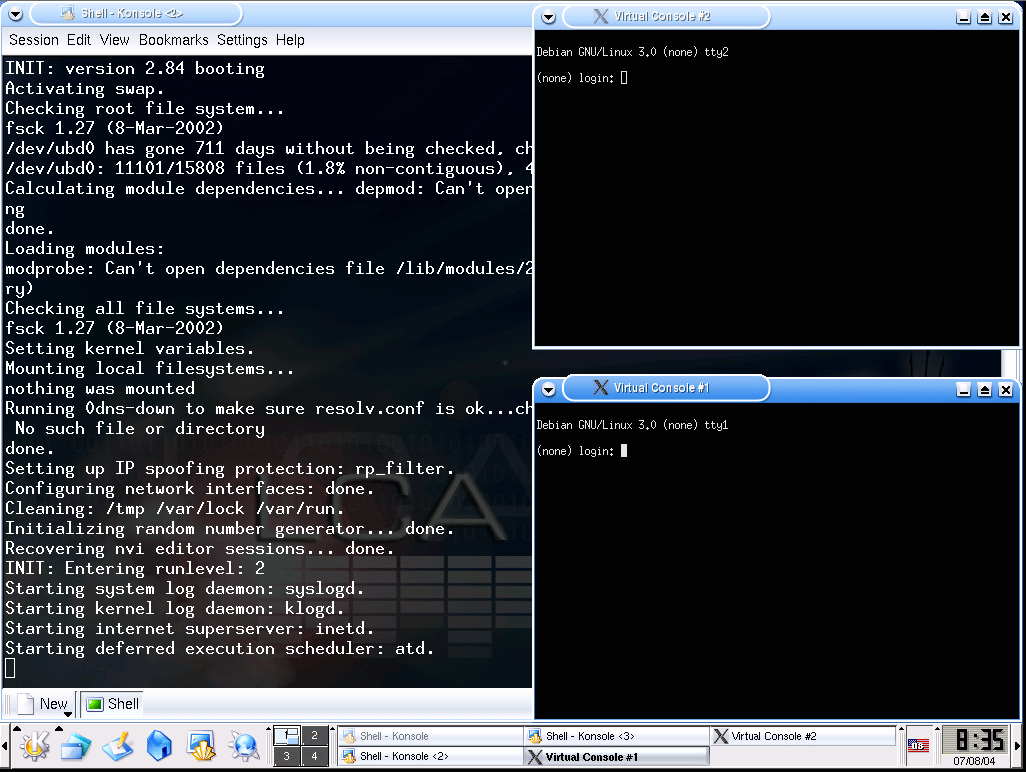Activate Virtual Console #1 taskbar entry
Viewport: 1026px width, 772px height.
[616, 756]
